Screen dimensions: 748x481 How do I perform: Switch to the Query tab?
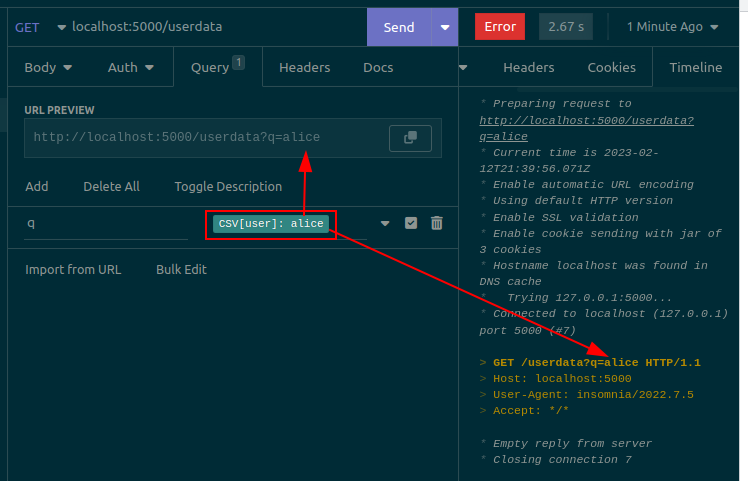pyautogui.click(x=218, y=67)
